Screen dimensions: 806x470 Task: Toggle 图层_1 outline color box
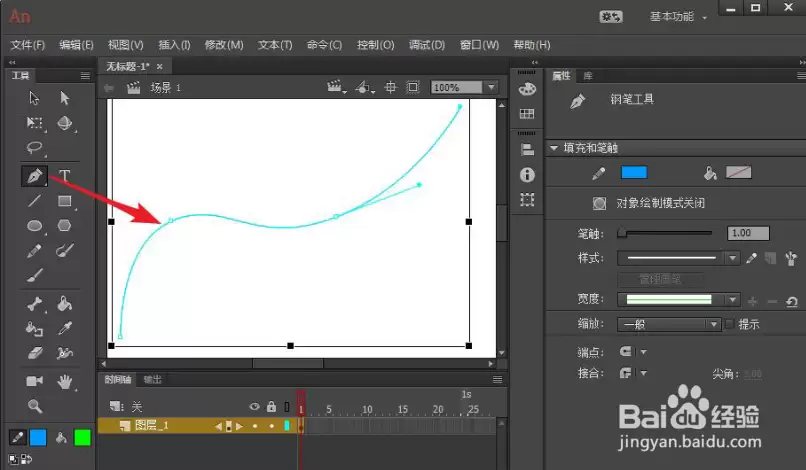(x=287, y=426)
